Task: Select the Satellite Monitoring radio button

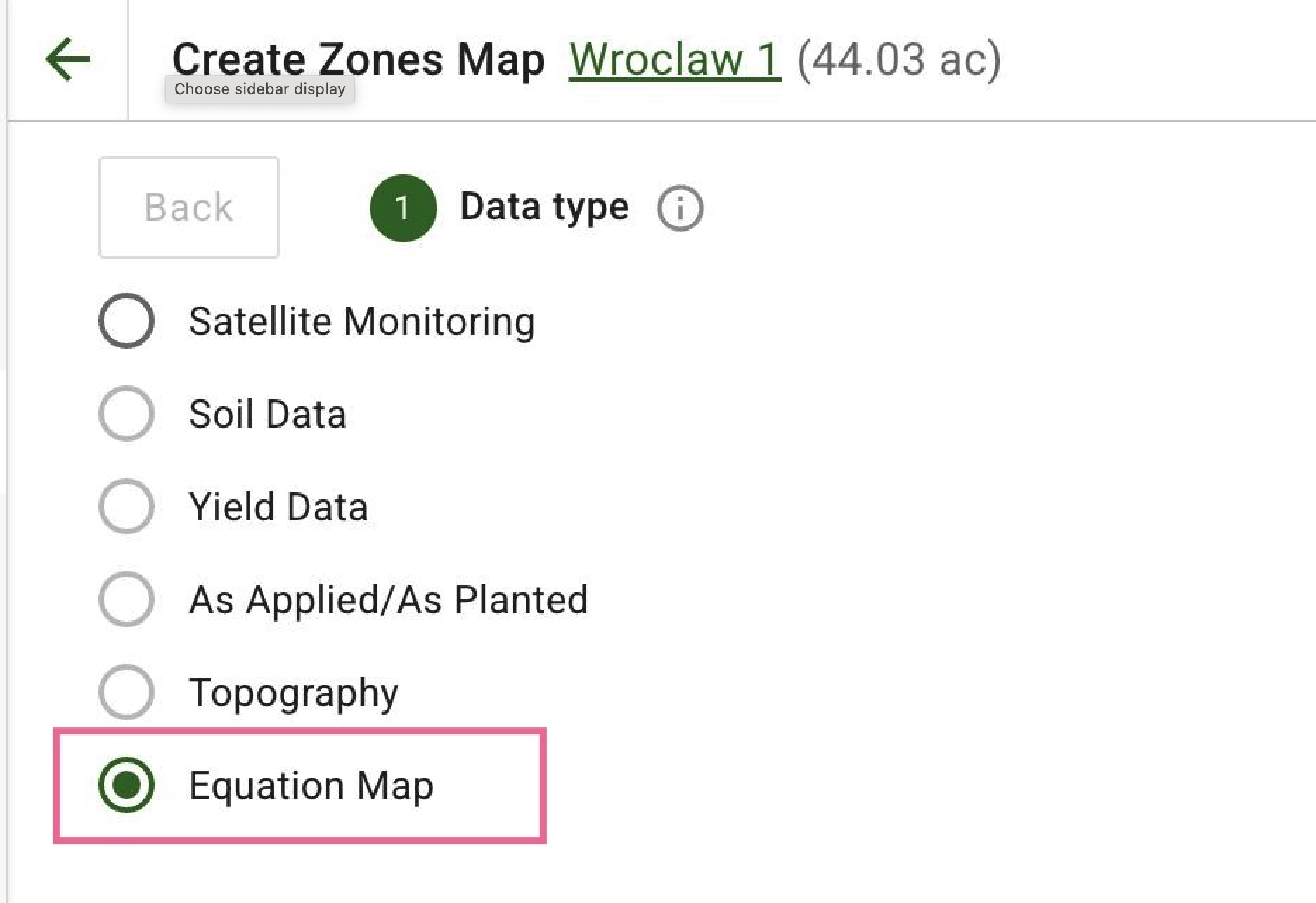Action: tap(127, 321)
